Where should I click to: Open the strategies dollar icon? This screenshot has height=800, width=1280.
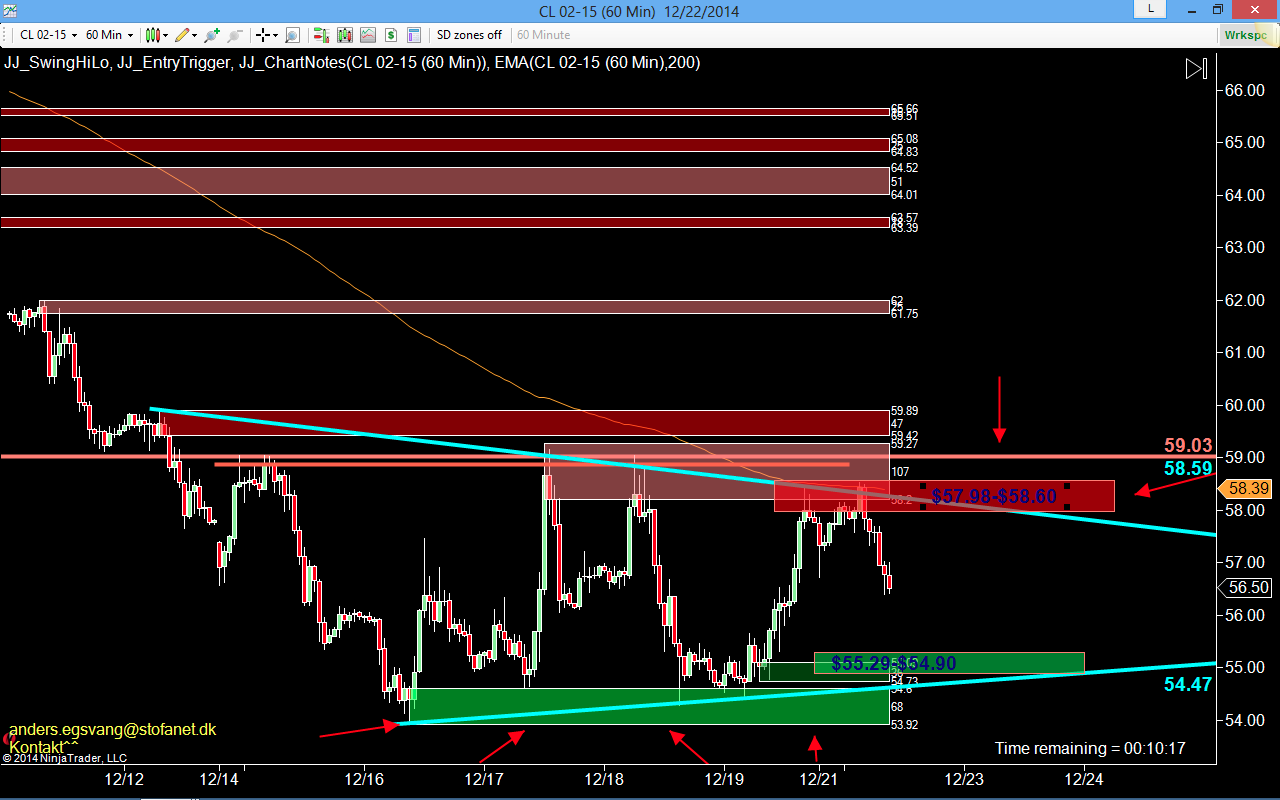click(x=391, y=35)
